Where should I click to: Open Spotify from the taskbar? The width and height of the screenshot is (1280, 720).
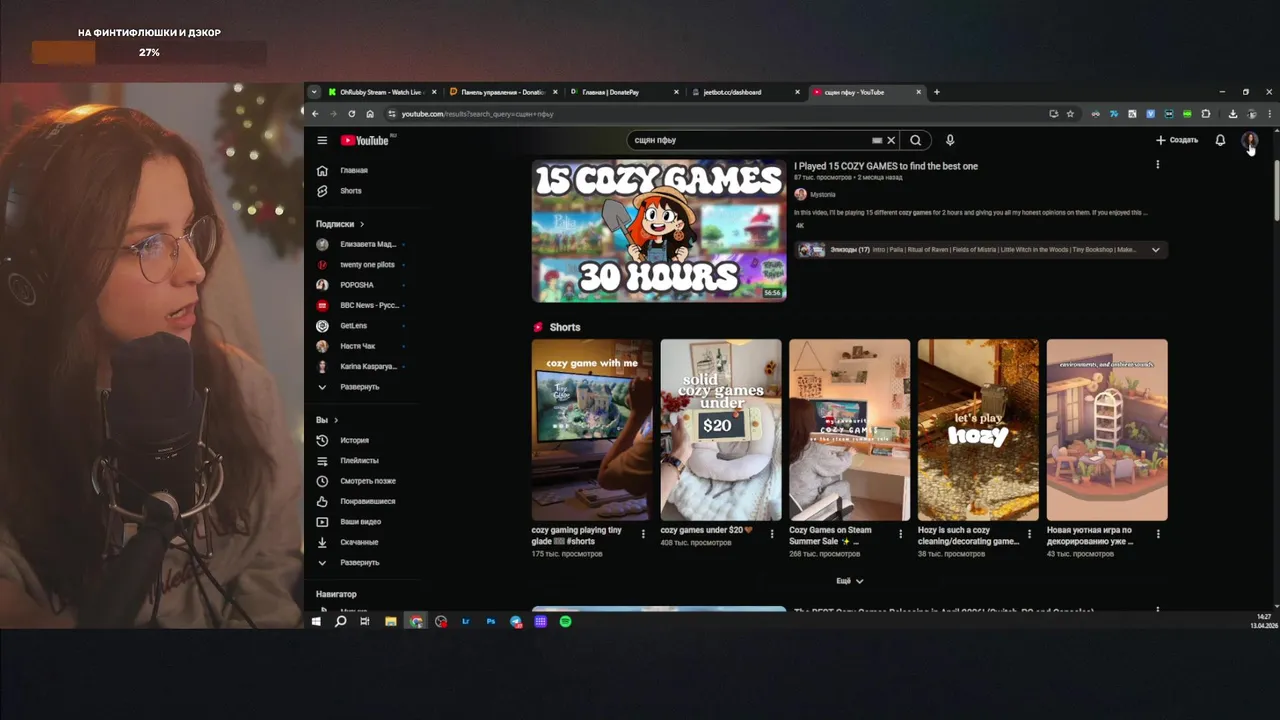pyautogui.click(x=565, y=621)
